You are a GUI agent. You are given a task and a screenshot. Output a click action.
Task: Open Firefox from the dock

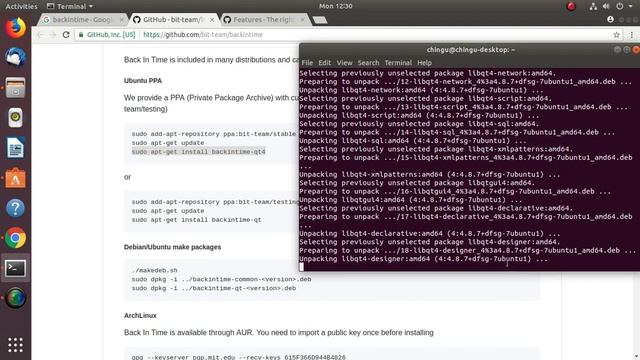16,28
